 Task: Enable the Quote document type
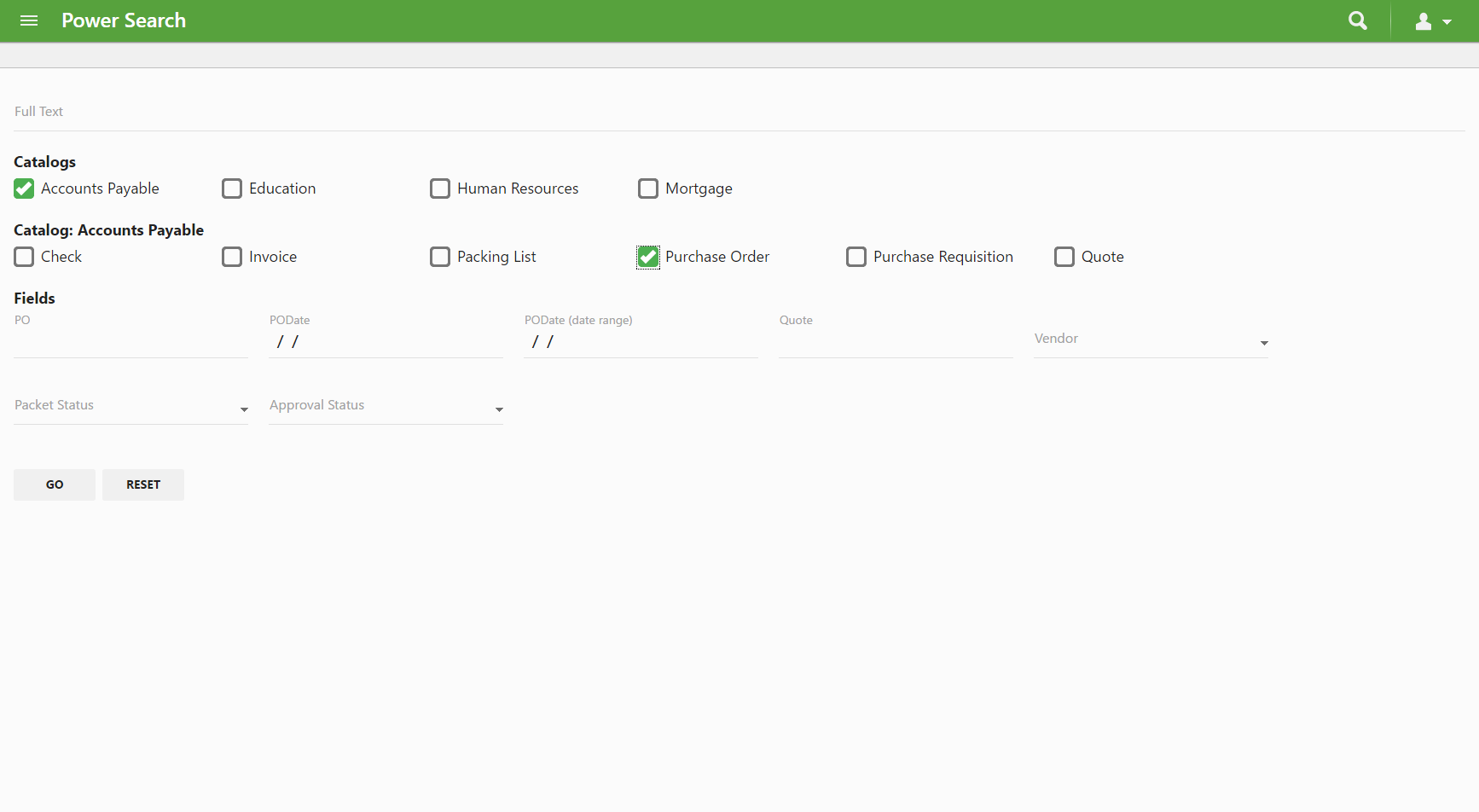(1064, 257)
